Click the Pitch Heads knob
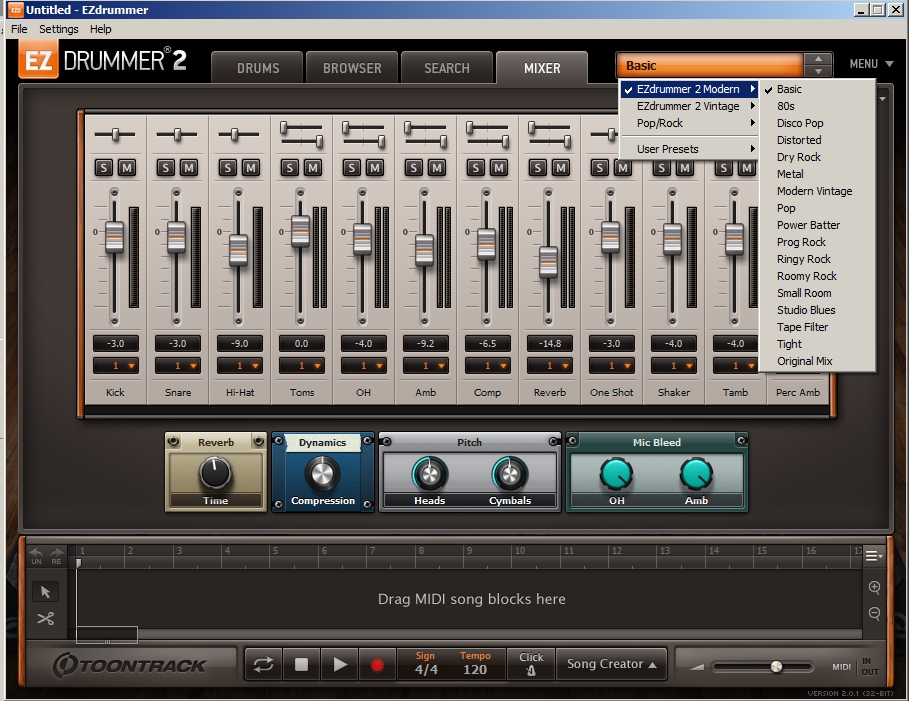Screen dimensions: 909x701 (x=430, y=474)
